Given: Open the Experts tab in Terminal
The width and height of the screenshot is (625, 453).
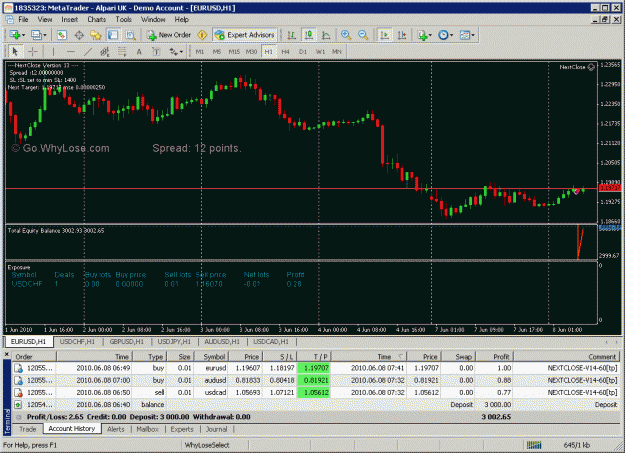Looking at the screenshot, I should pyautogui.click(x=182, y=429).
